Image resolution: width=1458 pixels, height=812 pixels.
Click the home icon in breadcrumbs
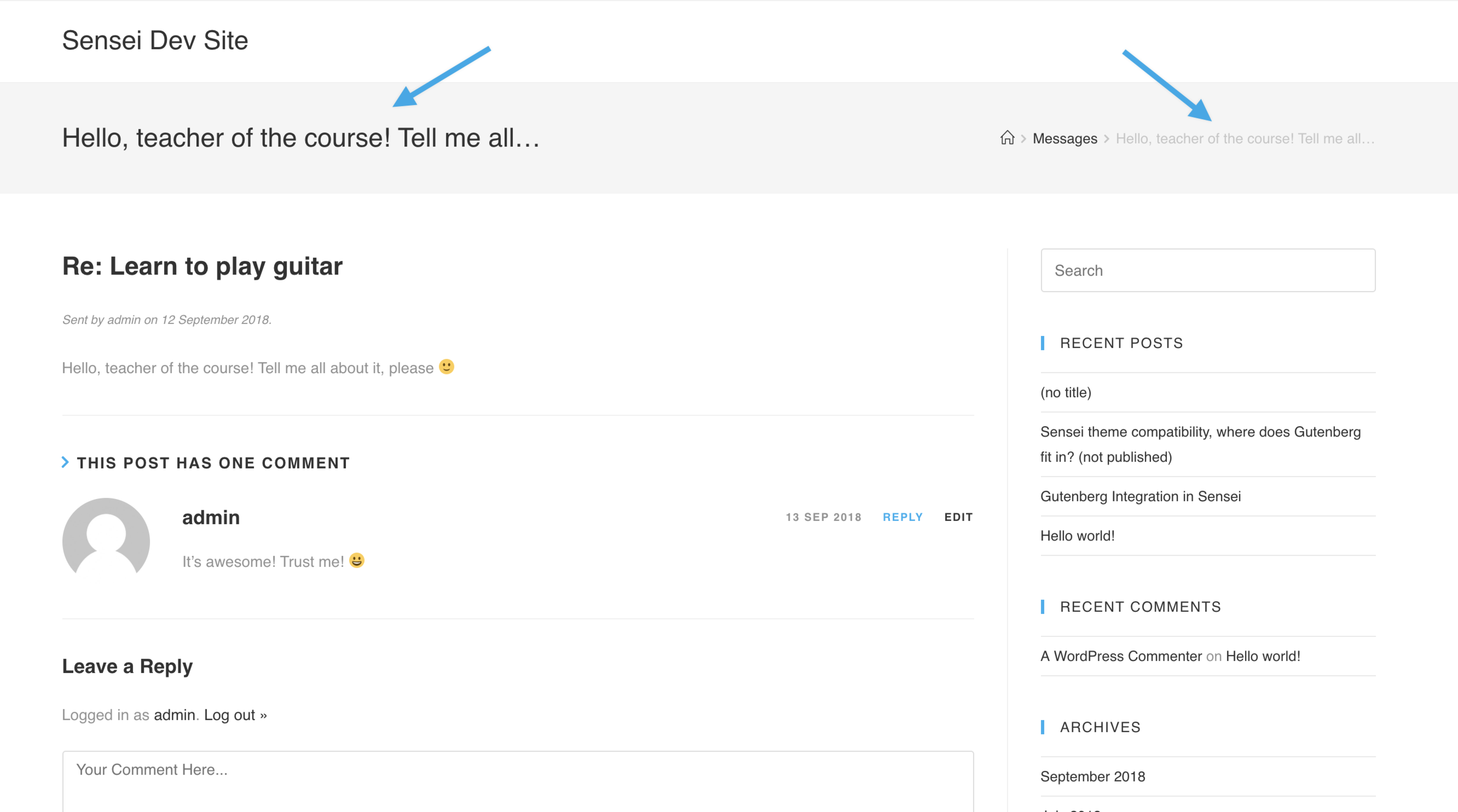pos(1007,138)
